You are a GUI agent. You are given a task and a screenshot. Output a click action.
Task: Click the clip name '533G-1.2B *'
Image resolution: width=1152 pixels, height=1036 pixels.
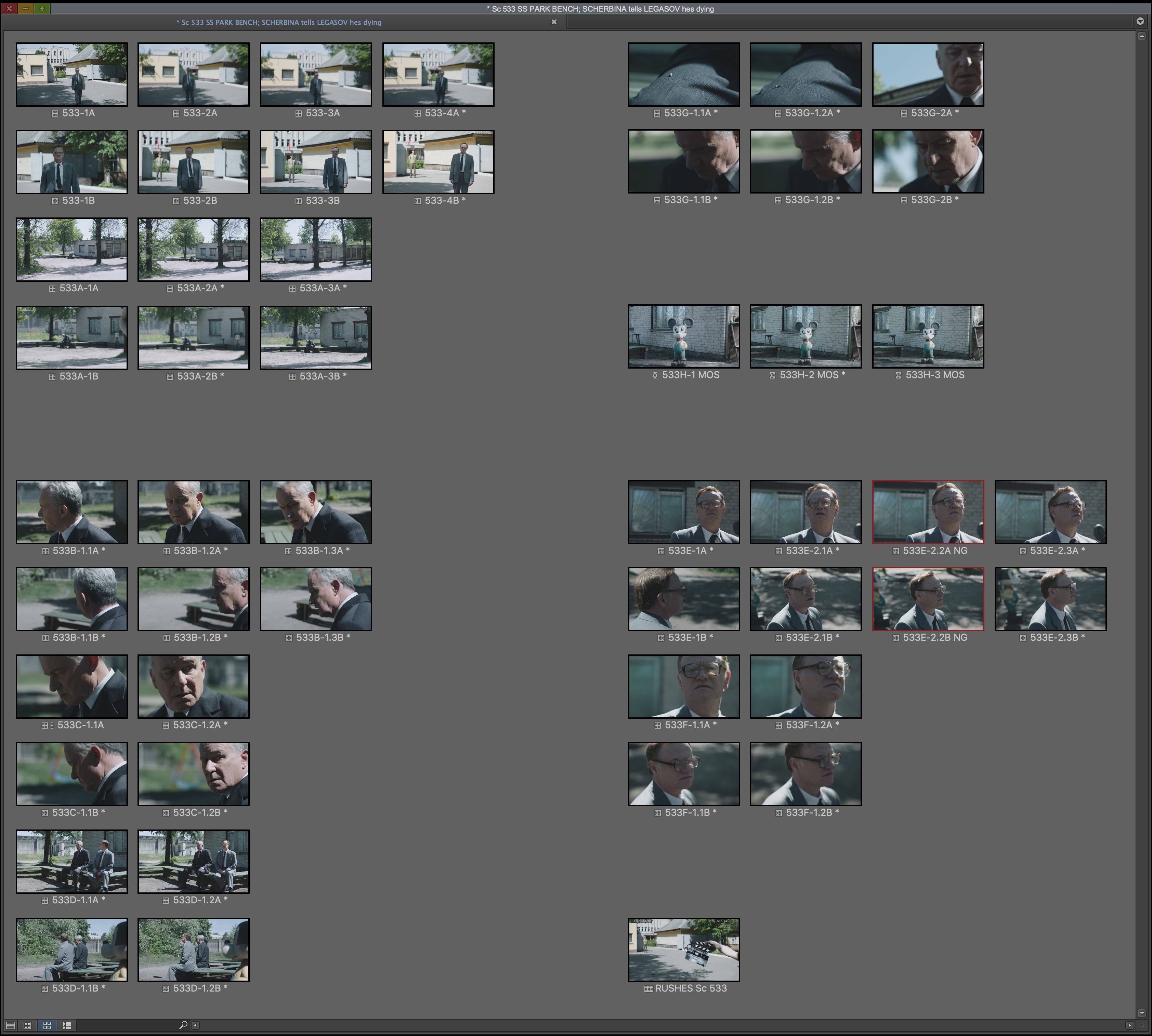click(x=813, y=200)
